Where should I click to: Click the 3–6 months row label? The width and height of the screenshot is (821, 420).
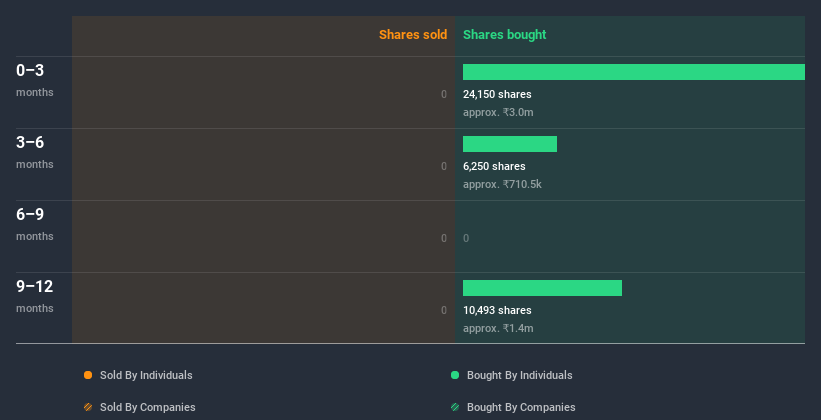click(35, 152)
